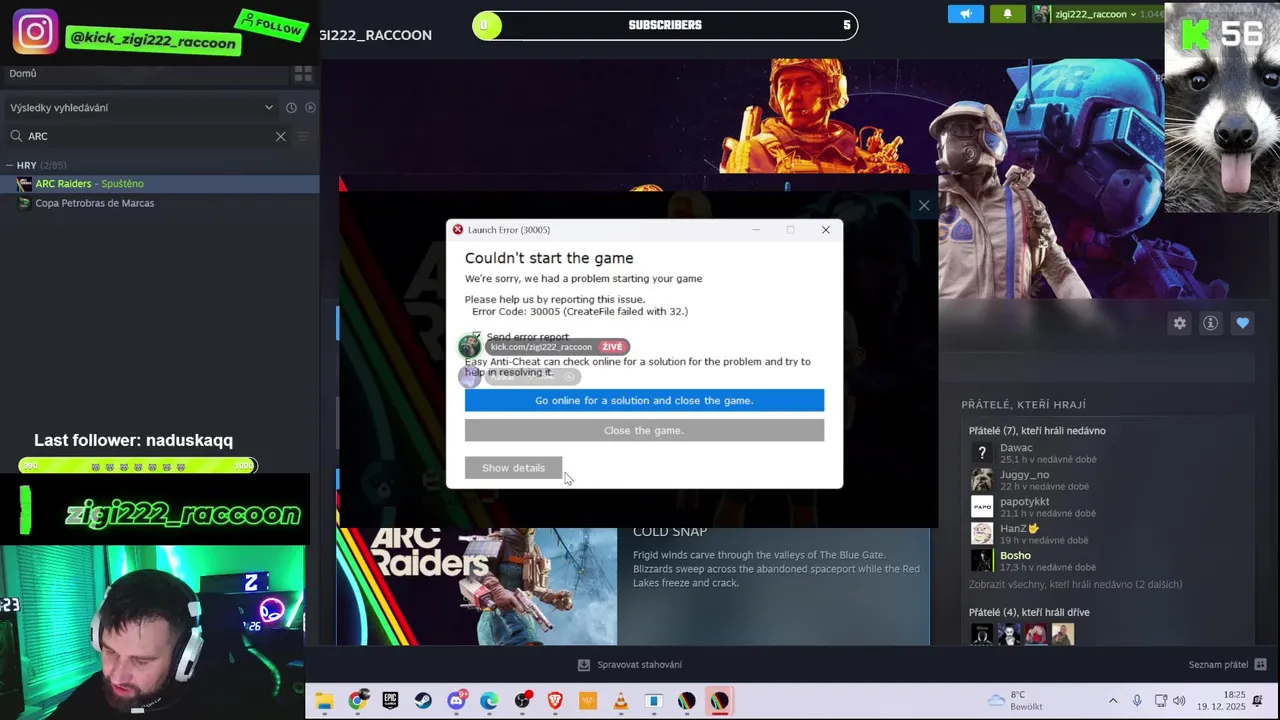
Task: Select ARC Raiders in library list
Action: pyautogui.click(x=160, y=184)
